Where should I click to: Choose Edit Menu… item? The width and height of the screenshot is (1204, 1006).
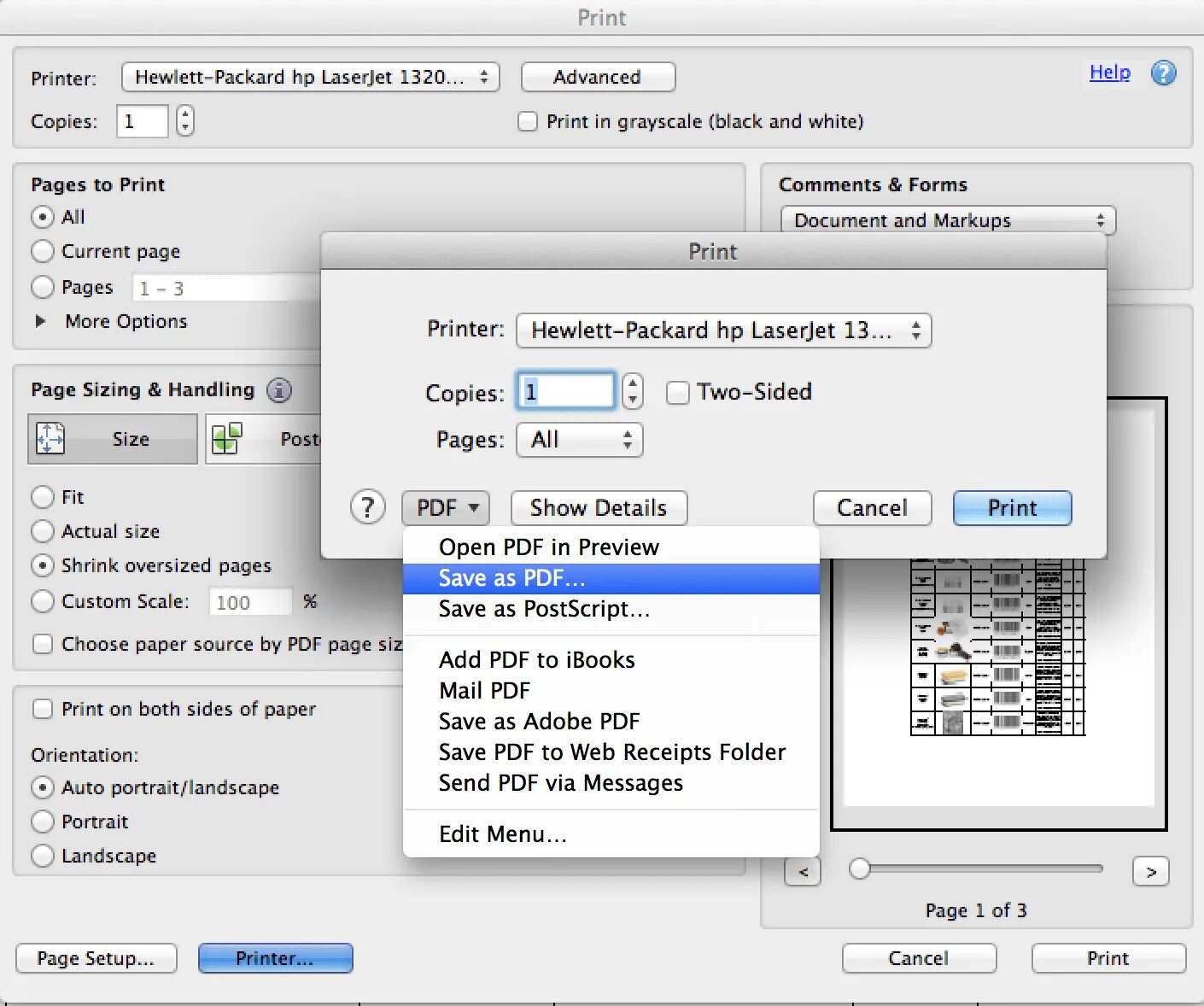point(611,834)
